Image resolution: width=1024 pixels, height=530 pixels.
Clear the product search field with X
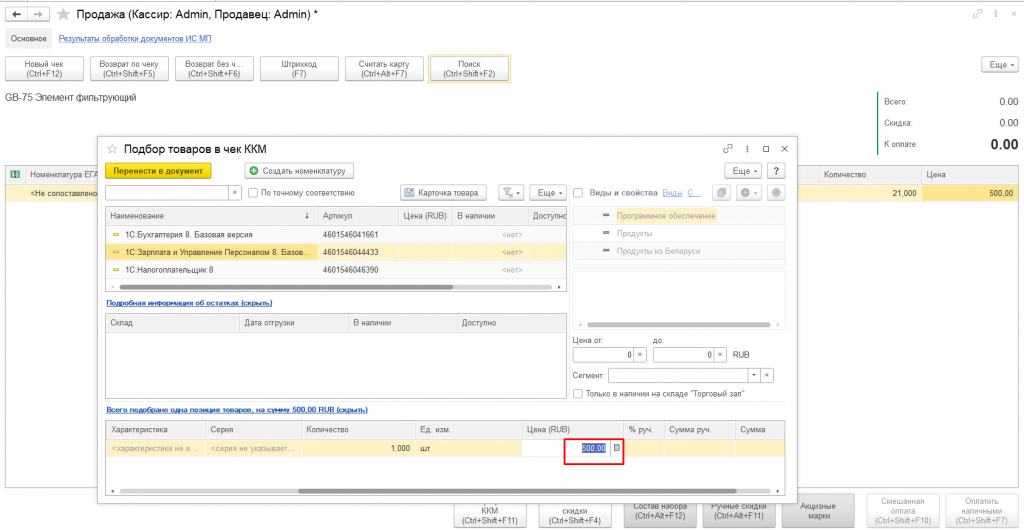click(x=235, y=192)
